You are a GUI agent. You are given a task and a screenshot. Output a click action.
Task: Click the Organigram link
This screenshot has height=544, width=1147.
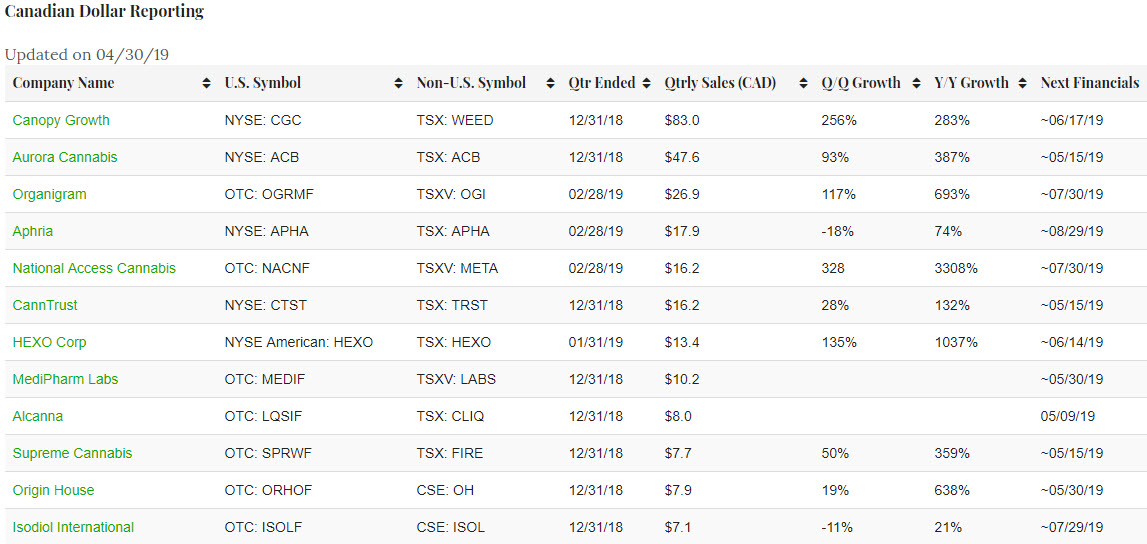[x=49, y=194]
